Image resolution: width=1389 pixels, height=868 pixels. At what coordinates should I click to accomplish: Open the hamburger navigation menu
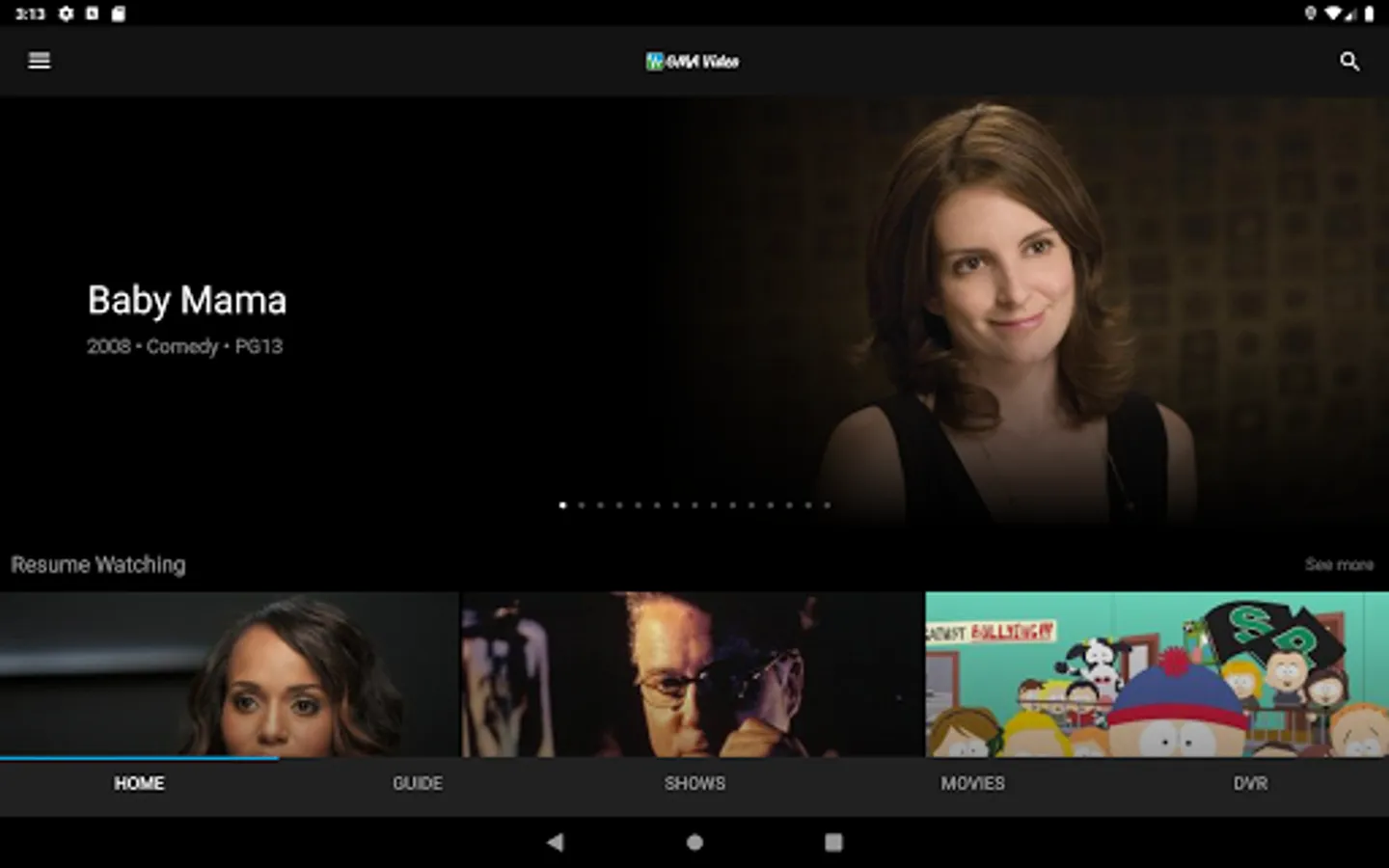point(40,61)
